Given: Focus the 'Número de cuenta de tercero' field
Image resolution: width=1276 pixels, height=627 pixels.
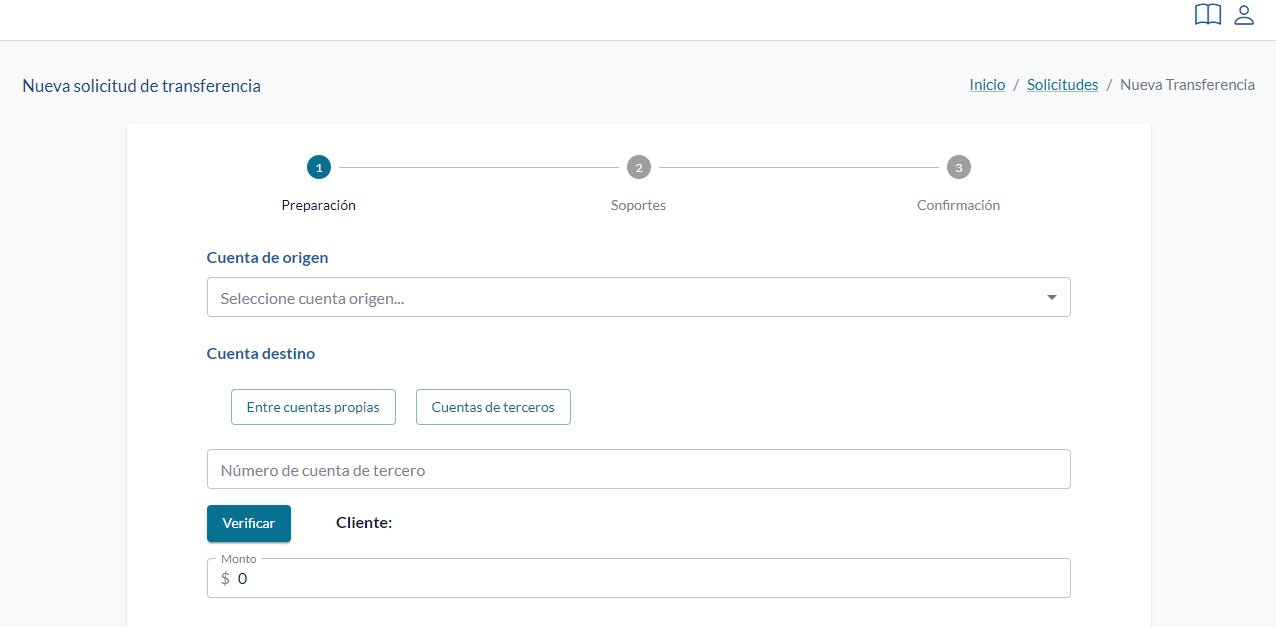Looking at the screenshot, I should coord(639,469).
